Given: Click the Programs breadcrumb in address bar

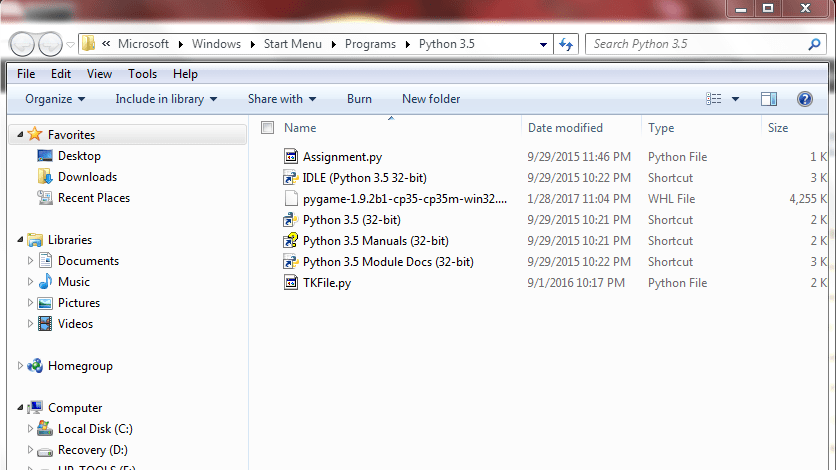Looking at the screenshot, I should [370, 44].
